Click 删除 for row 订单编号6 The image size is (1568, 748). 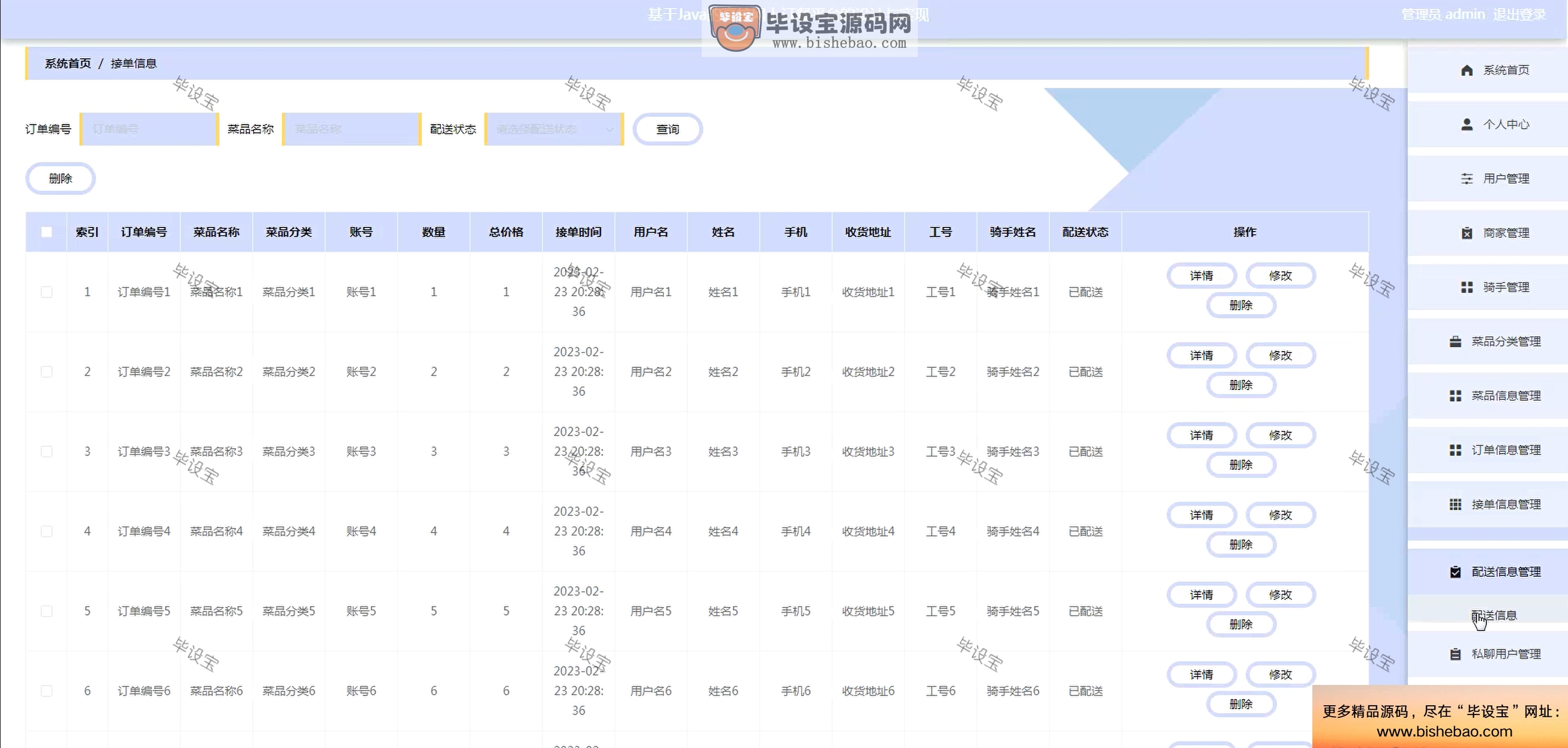pos(1241,704)
